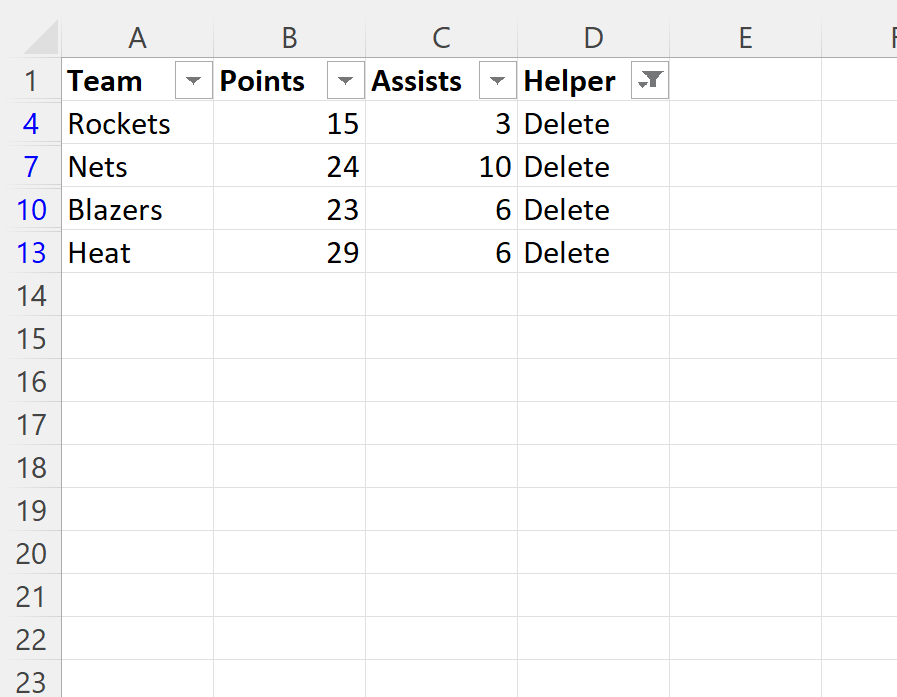The image size is (897, 697).
Task: Select row 10 header
Action: click(x=31, y=210)
